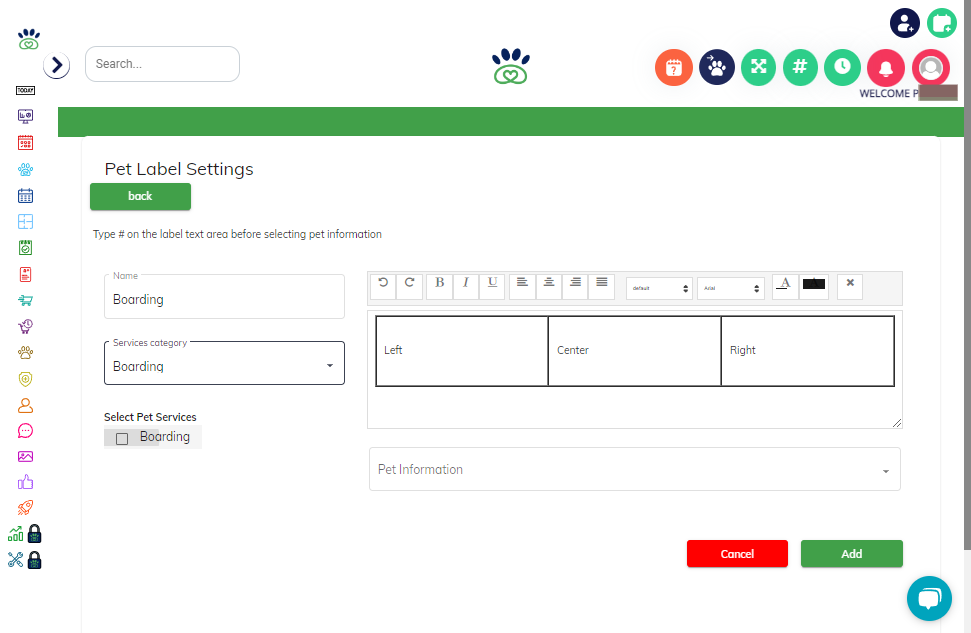971x633 pixels.
Task: Click the orange calendar question icon
Action: pyautogui.click(x=674, y=67)
